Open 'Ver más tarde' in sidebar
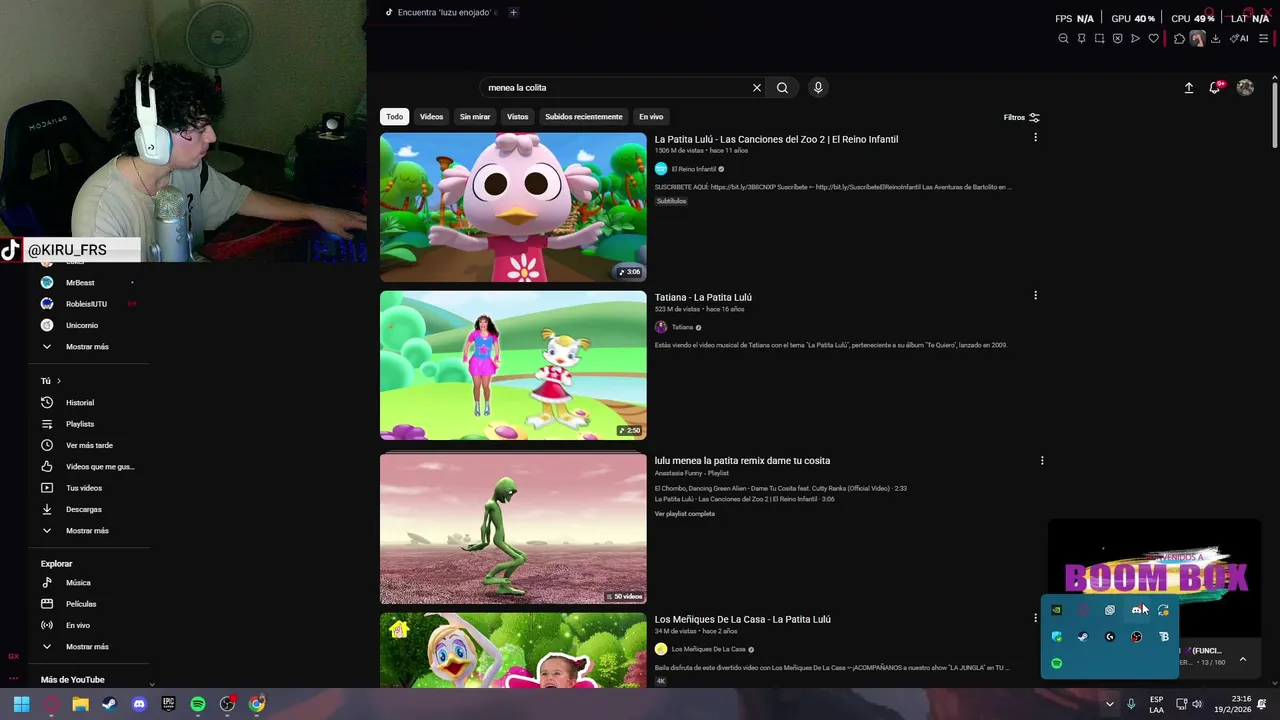Image resolution: width=1280 pixels, height=720 pixels. [88, 445]
